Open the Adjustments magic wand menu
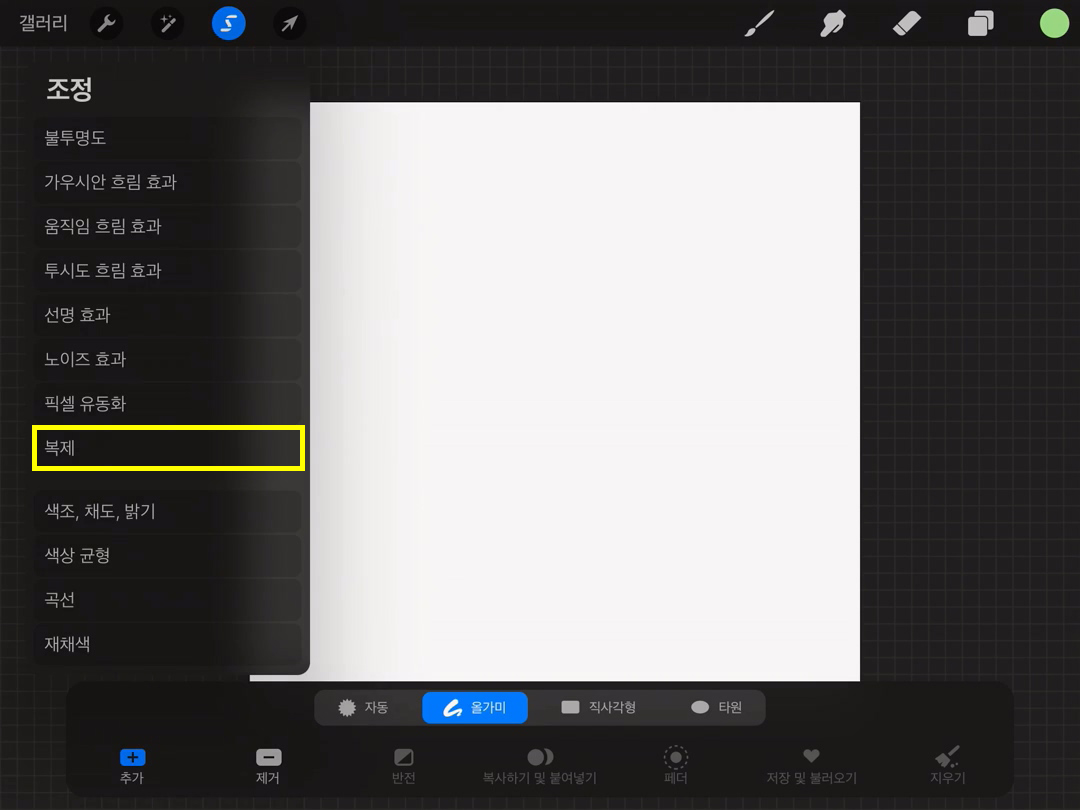Screen dimensions: 1080x810 [x=167, y=23]
